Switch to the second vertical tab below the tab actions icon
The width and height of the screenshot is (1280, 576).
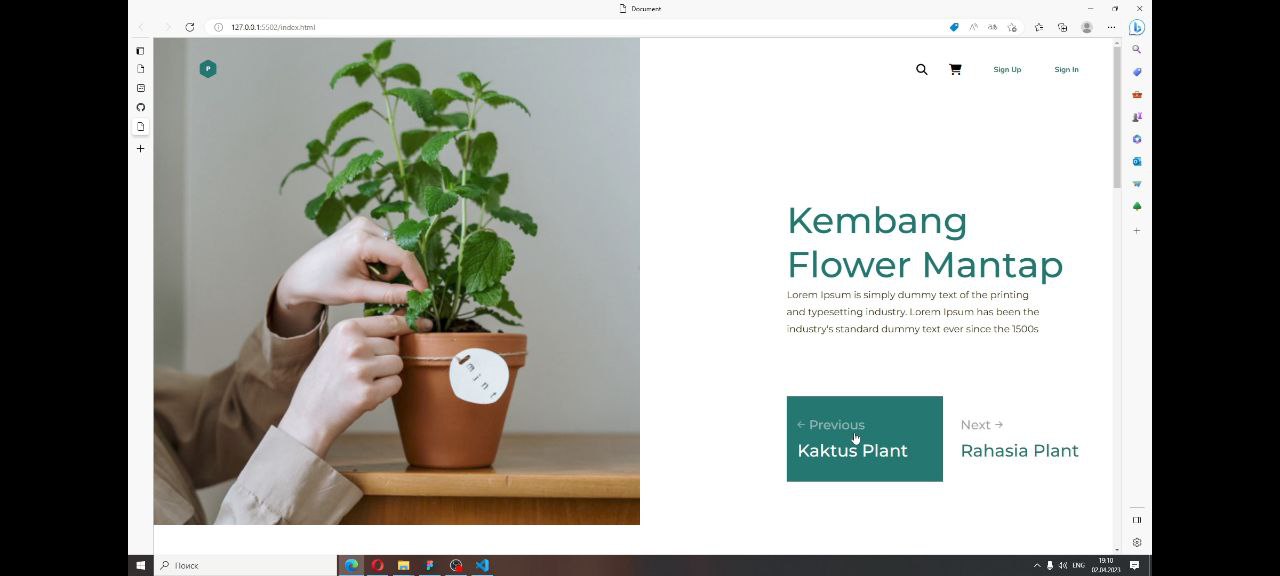click(x=141, y=69)
